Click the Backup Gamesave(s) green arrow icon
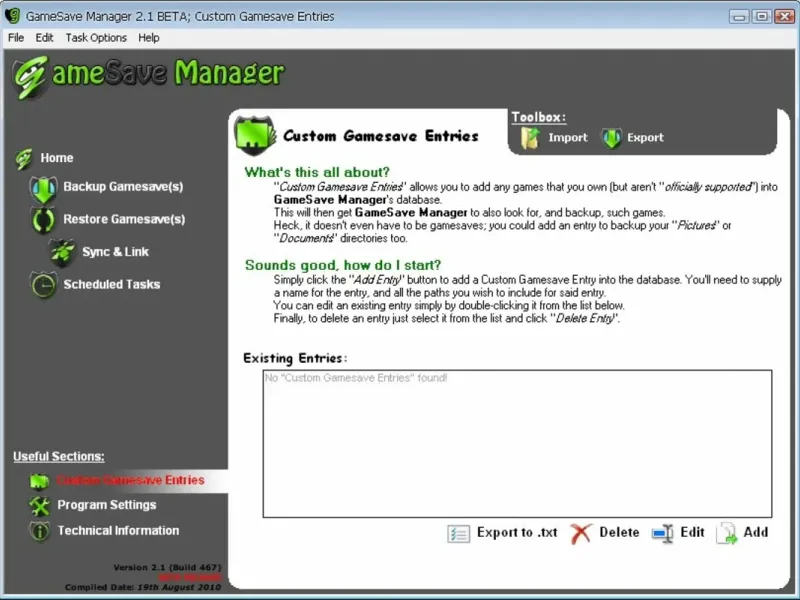The width and height of the screenshot is (800, 600). pos(43,189)
